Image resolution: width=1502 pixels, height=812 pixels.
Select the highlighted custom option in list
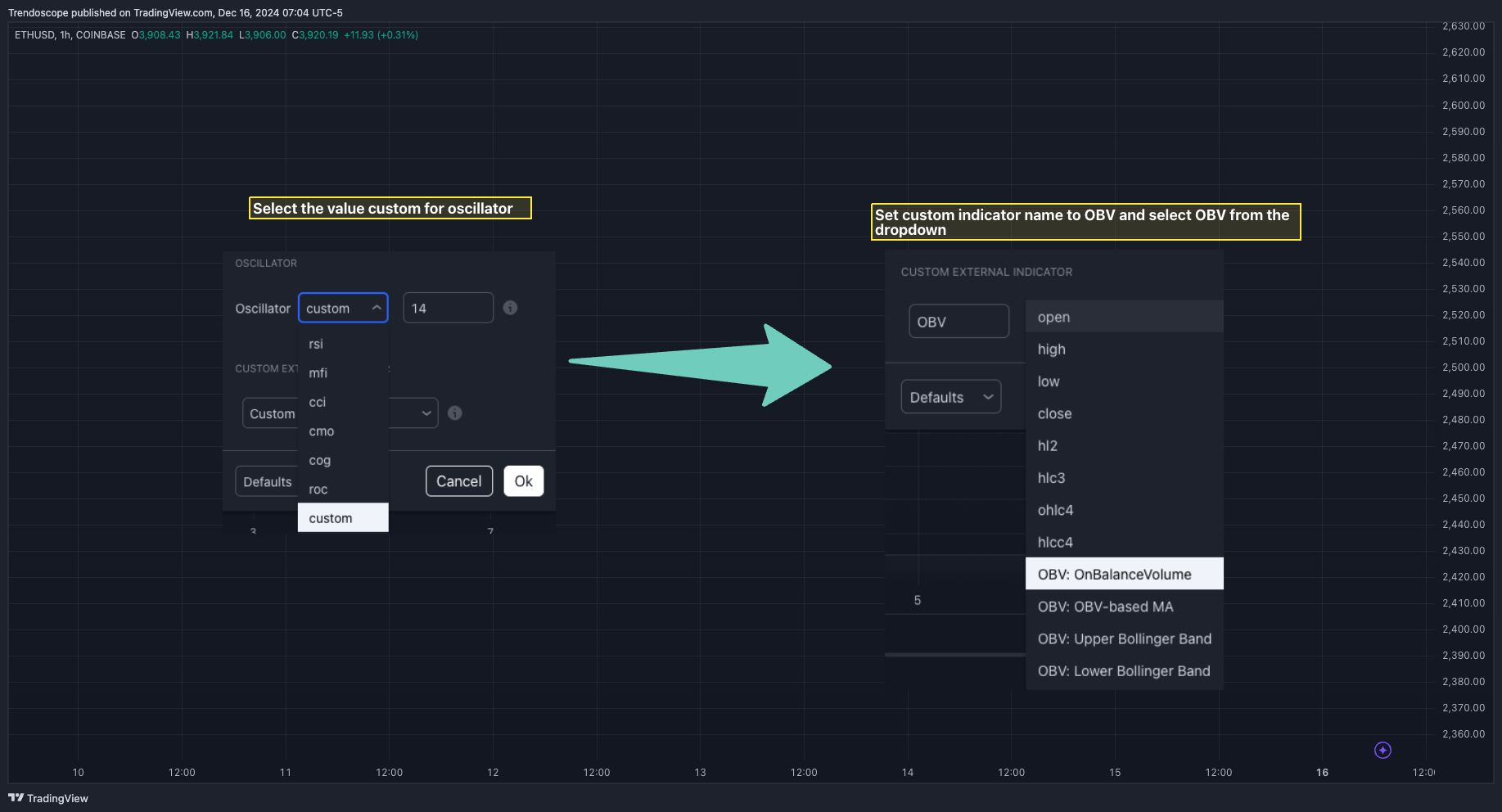tap(343, 517)
